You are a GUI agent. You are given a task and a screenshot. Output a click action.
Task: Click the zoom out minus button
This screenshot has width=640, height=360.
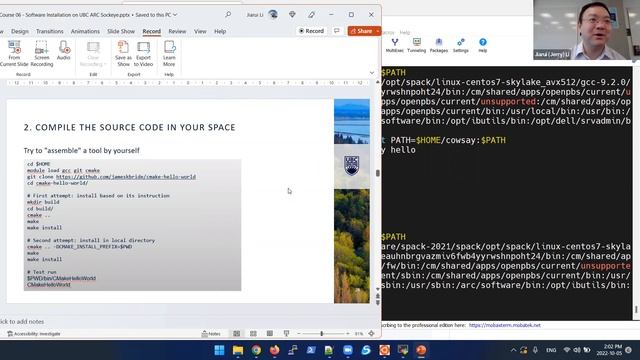coord(299,333)
